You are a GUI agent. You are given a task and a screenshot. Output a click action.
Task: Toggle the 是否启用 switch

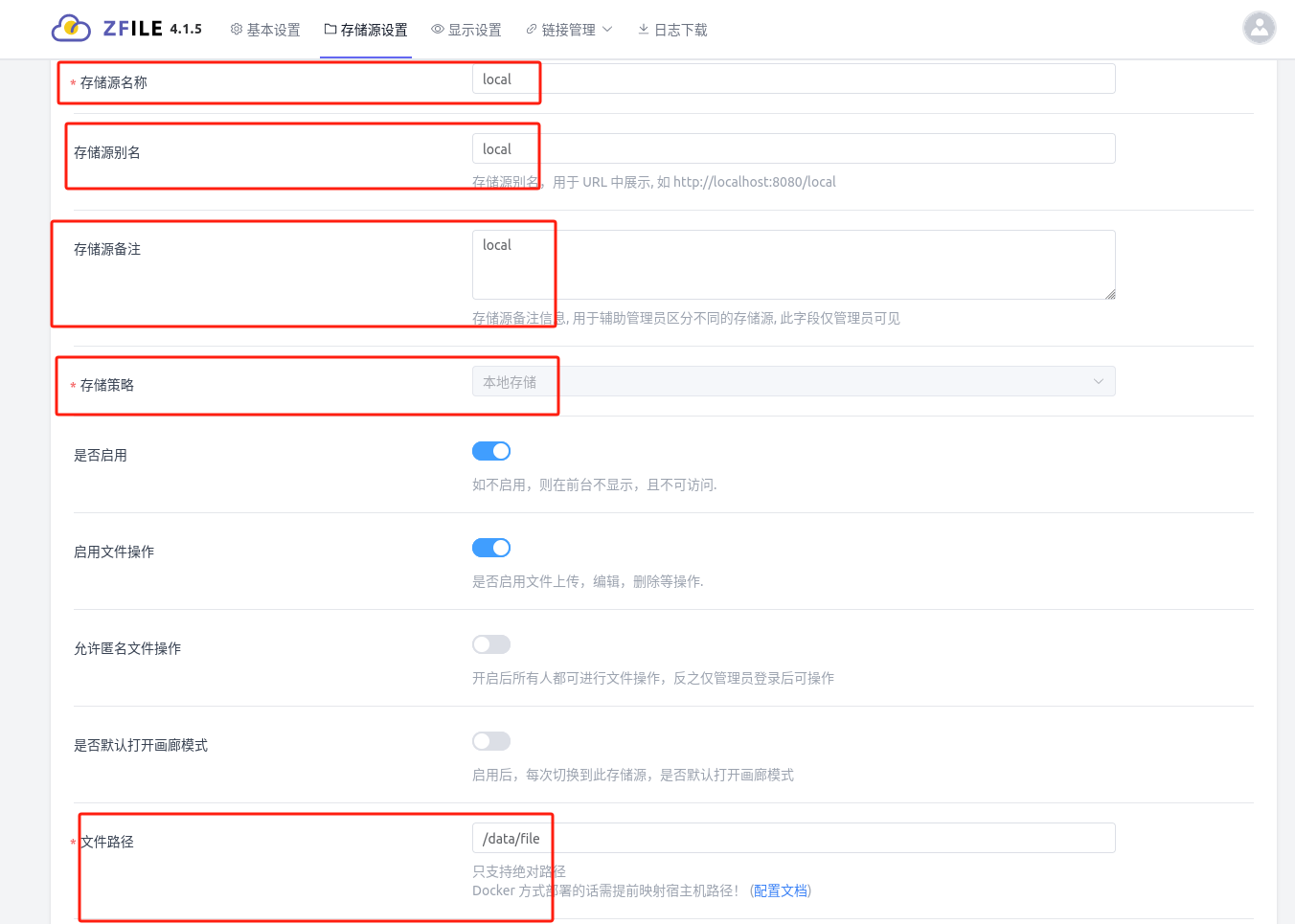(x=491, y=451)
